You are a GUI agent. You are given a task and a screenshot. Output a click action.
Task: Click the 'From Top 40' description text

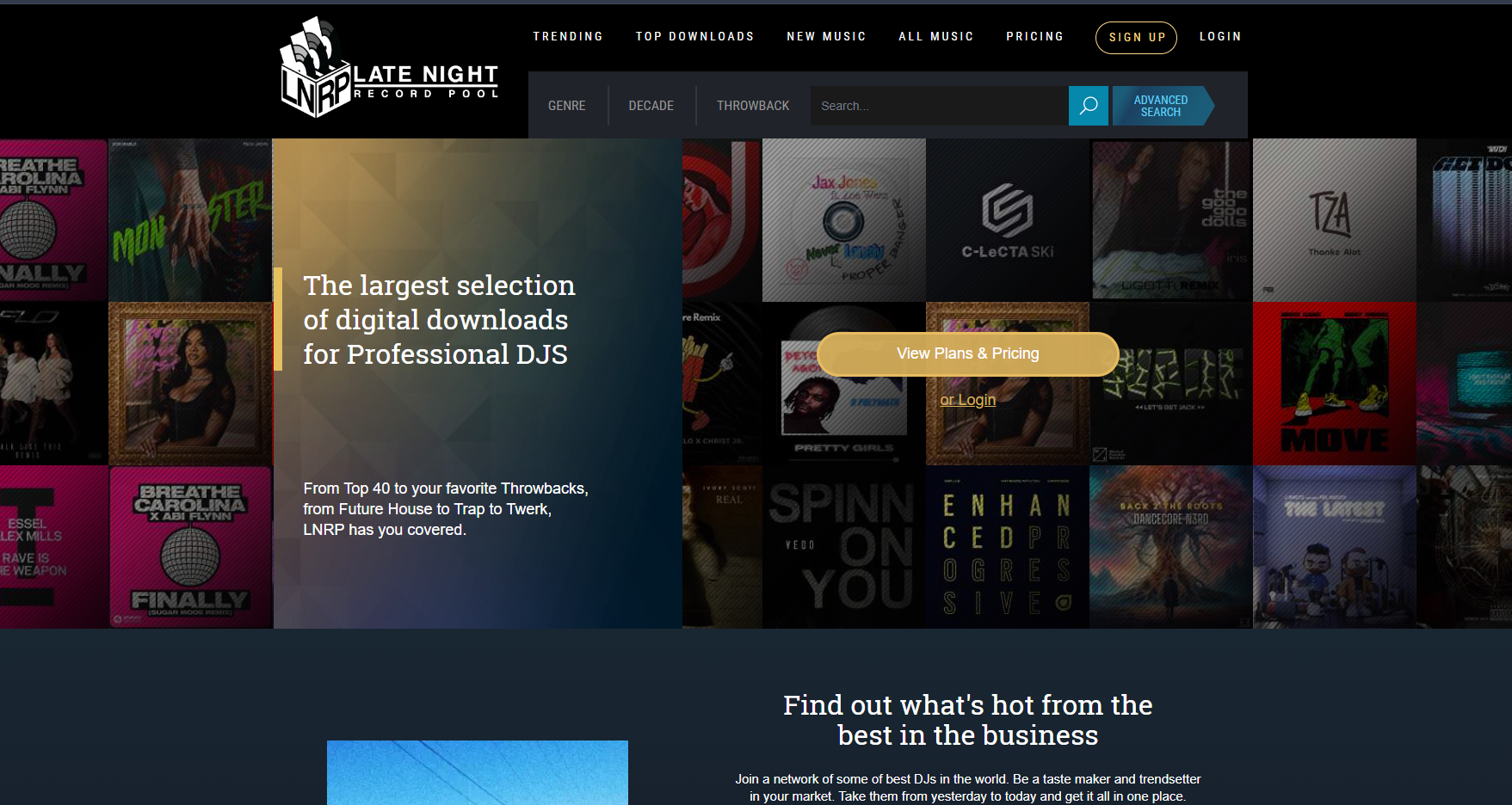(x=446, y=509)
